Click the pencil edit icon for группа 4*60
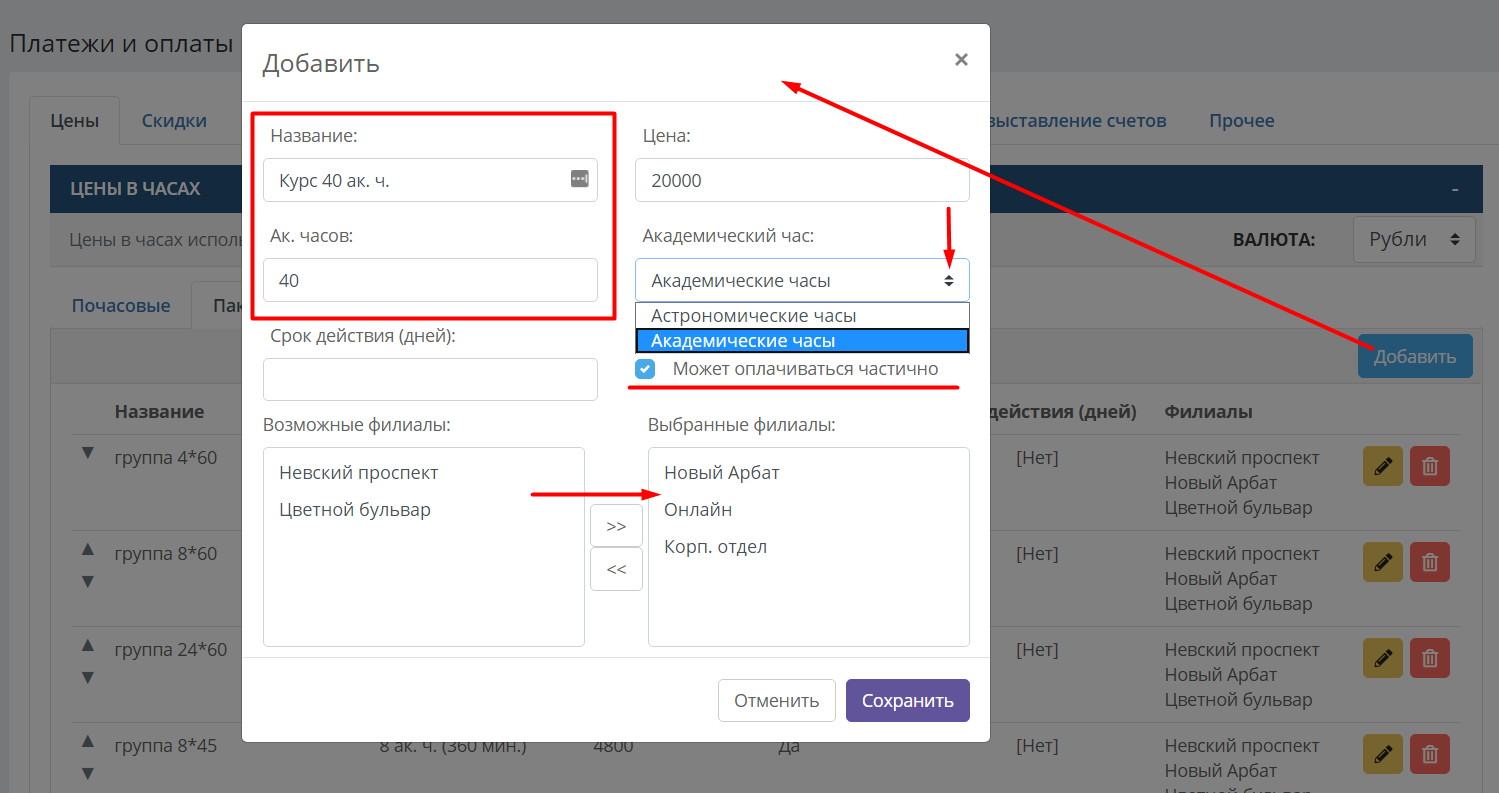1499x793 pixels. 1383,466
